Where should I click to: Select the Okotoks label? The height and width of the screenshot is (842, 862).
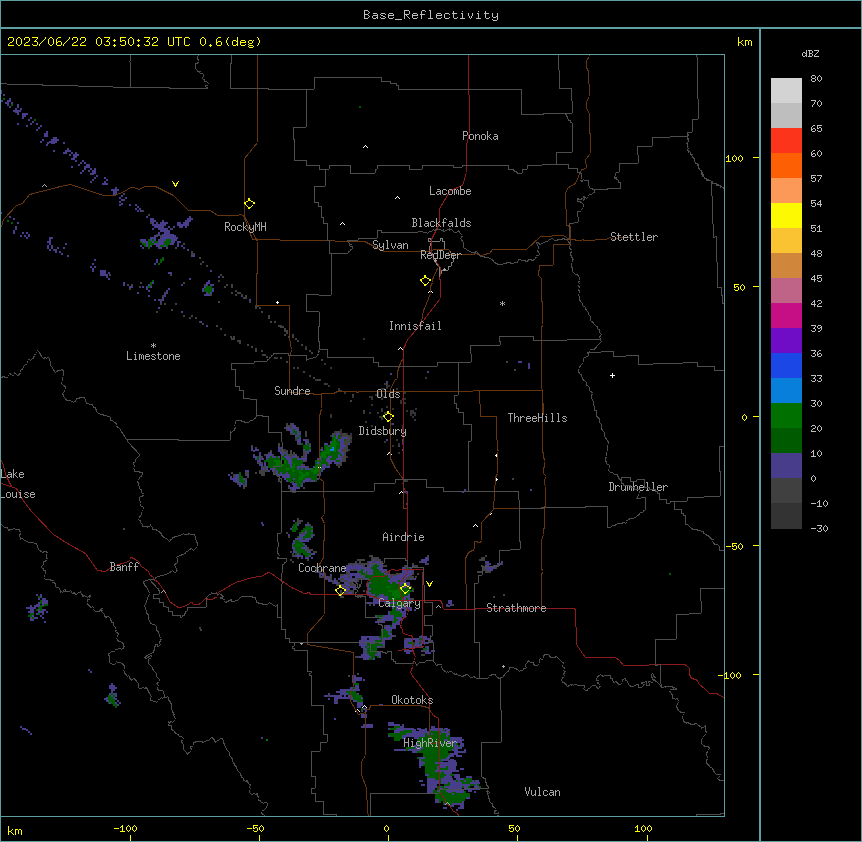412,700
